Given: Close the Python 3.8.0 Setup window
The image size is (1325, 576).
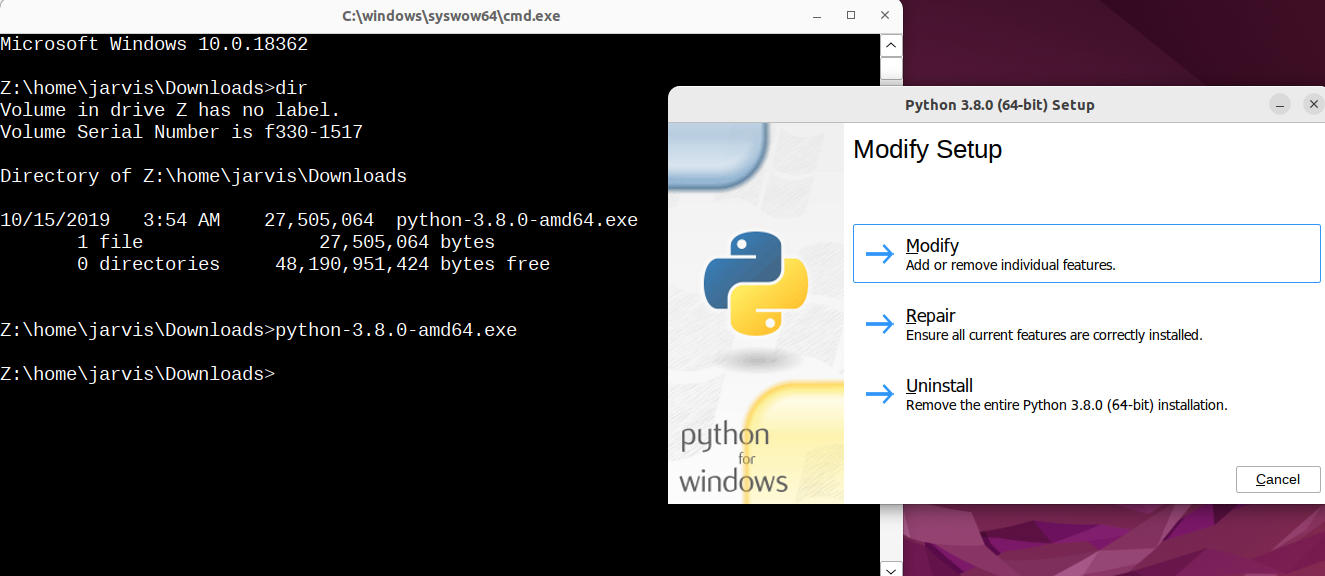Looking at the screenshot, I should (1313, 105).
